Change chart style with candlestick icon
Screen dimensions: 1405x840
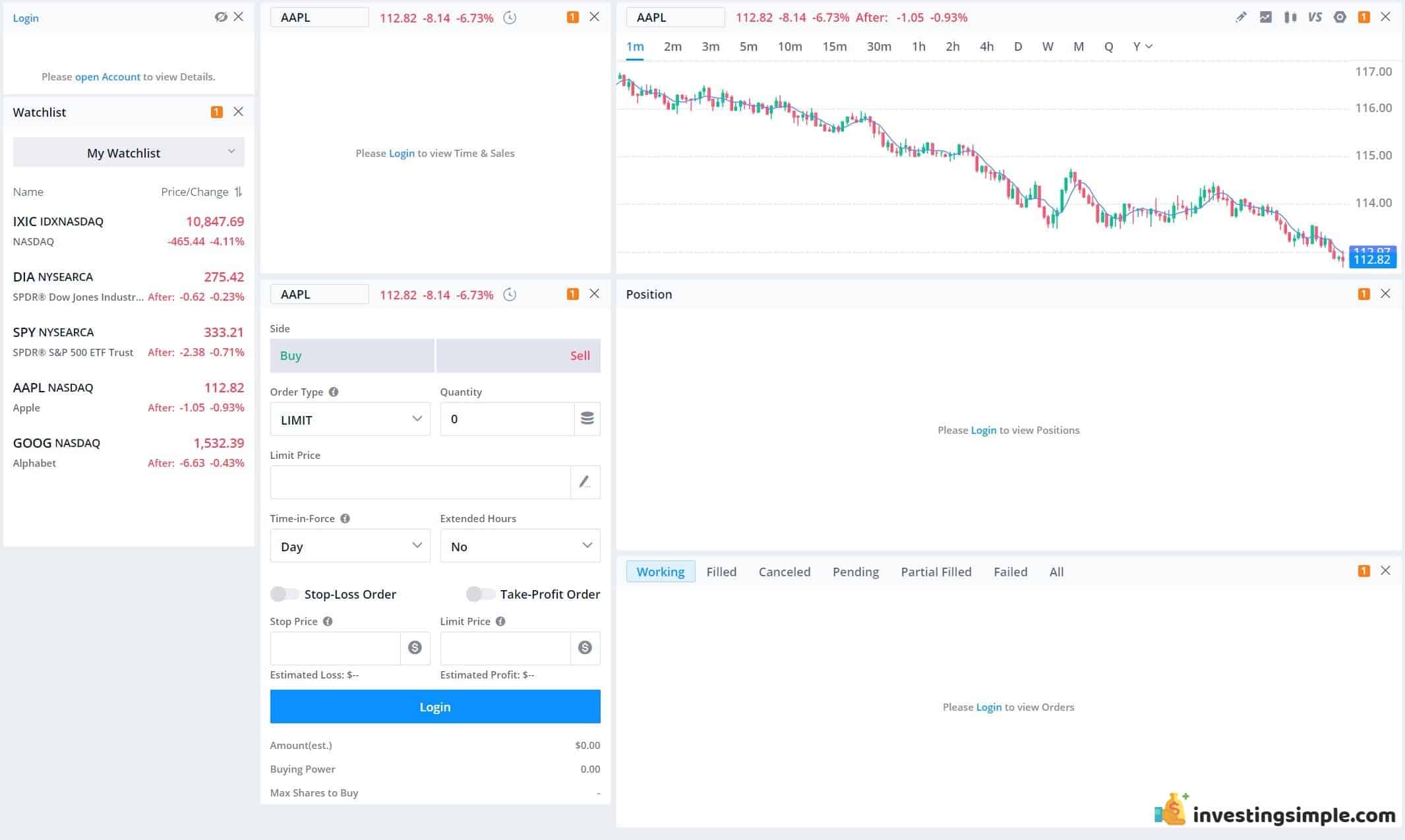[1290, 18]
